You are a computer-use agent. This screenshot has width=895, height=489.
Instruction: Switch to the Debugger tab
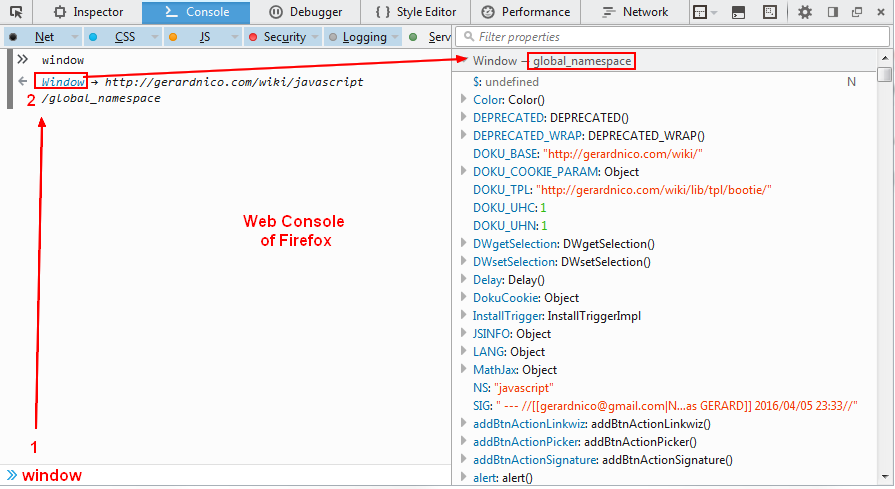tap(306, 12)
